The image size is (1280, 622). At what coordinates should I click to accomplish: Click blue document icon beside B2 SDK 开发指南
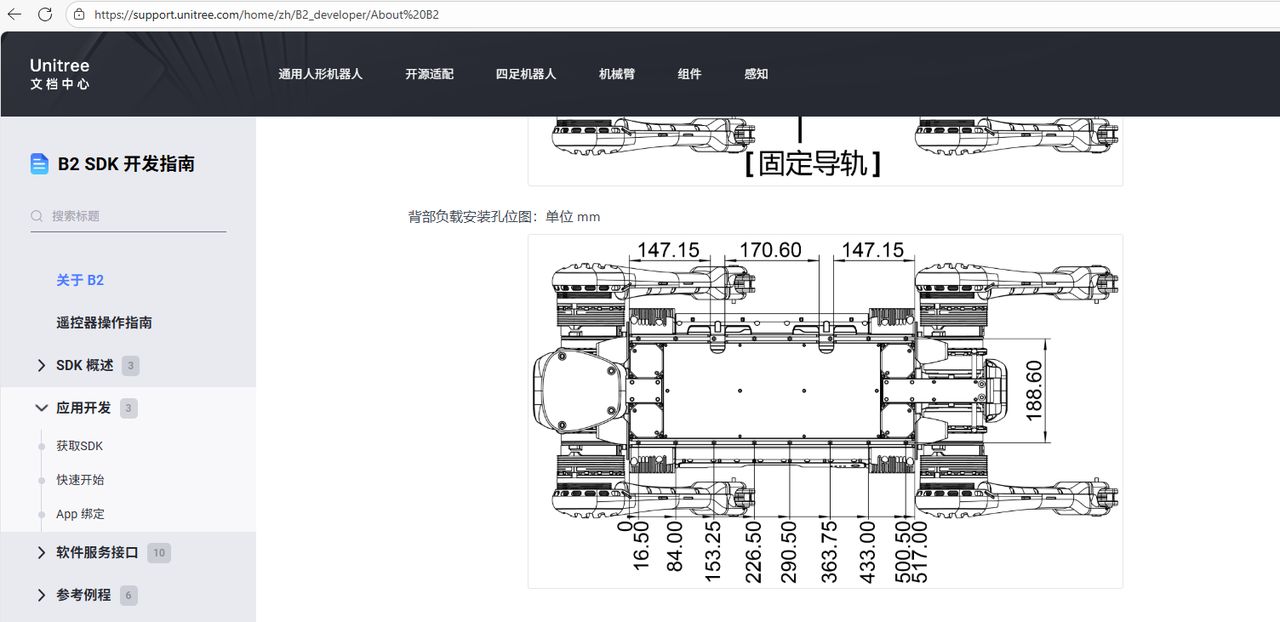39,164
